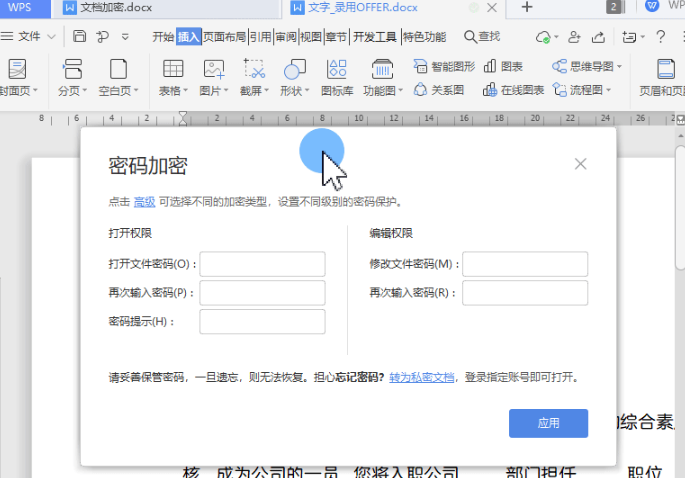This screenshot has height=478, width=685.
Task: Select the 开发工具 ribbon tab
Action: pyautogui.click(x=374, y=37)
